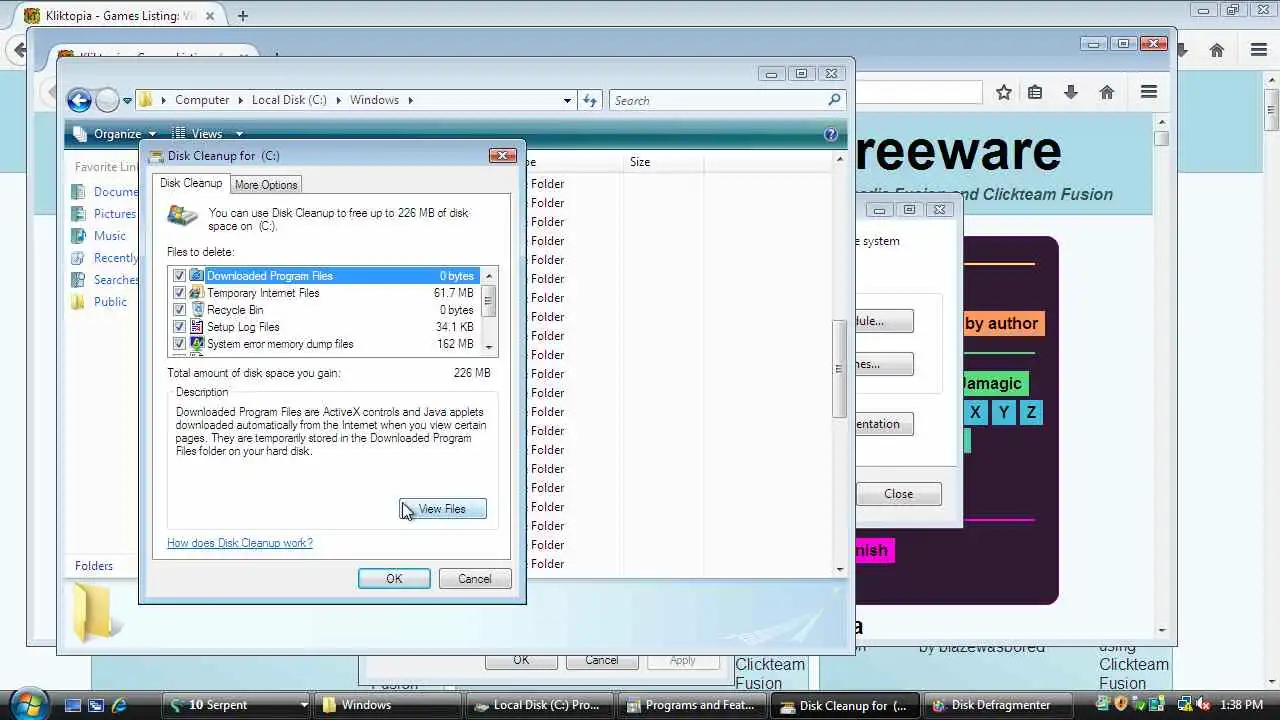Image resolution: width=1280 pixels, height=720 pixels.
Task: Select Windows breadcrumb segment
Action: (x=374, y=100)
